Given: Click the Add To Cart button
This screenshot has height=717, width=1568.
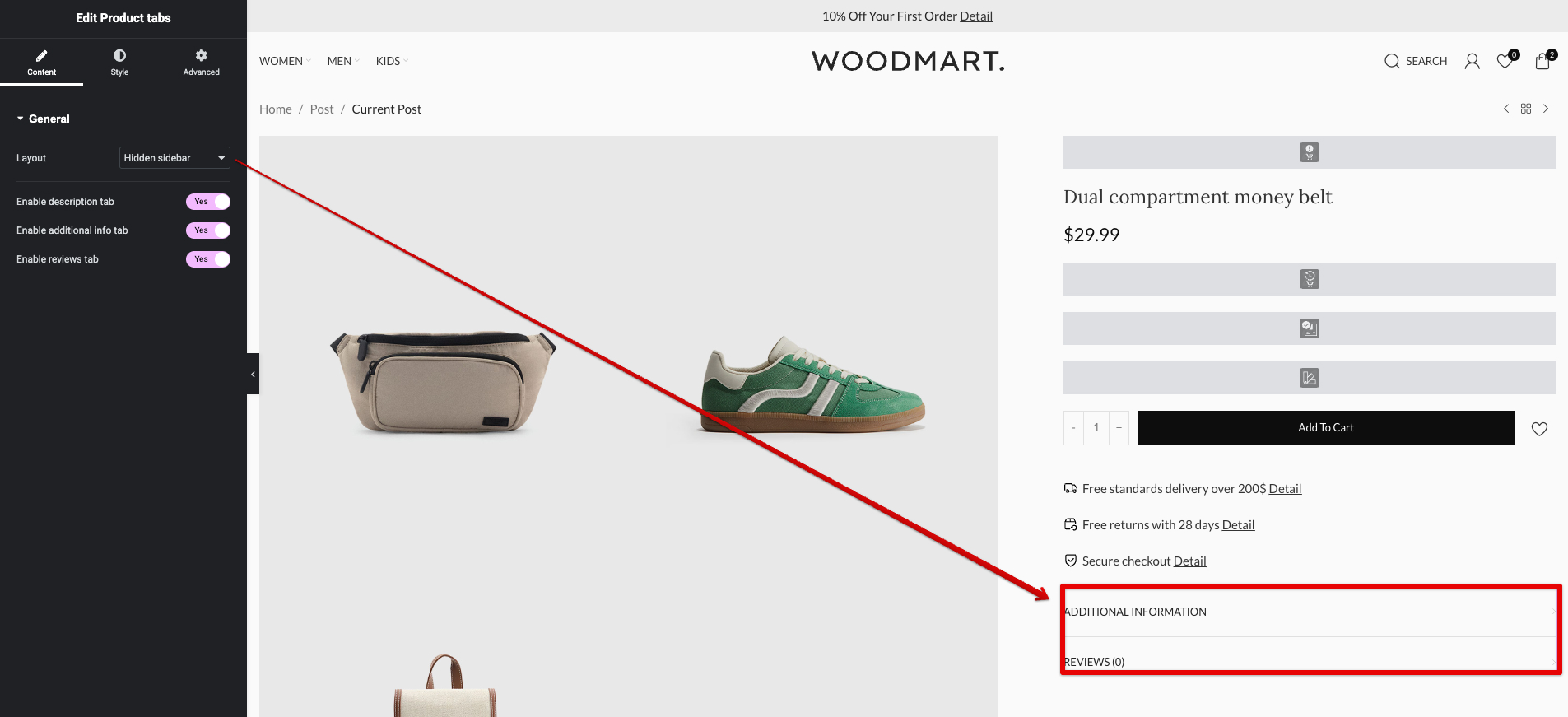Looking at the screenshot, I should (x=1325, y=428).
